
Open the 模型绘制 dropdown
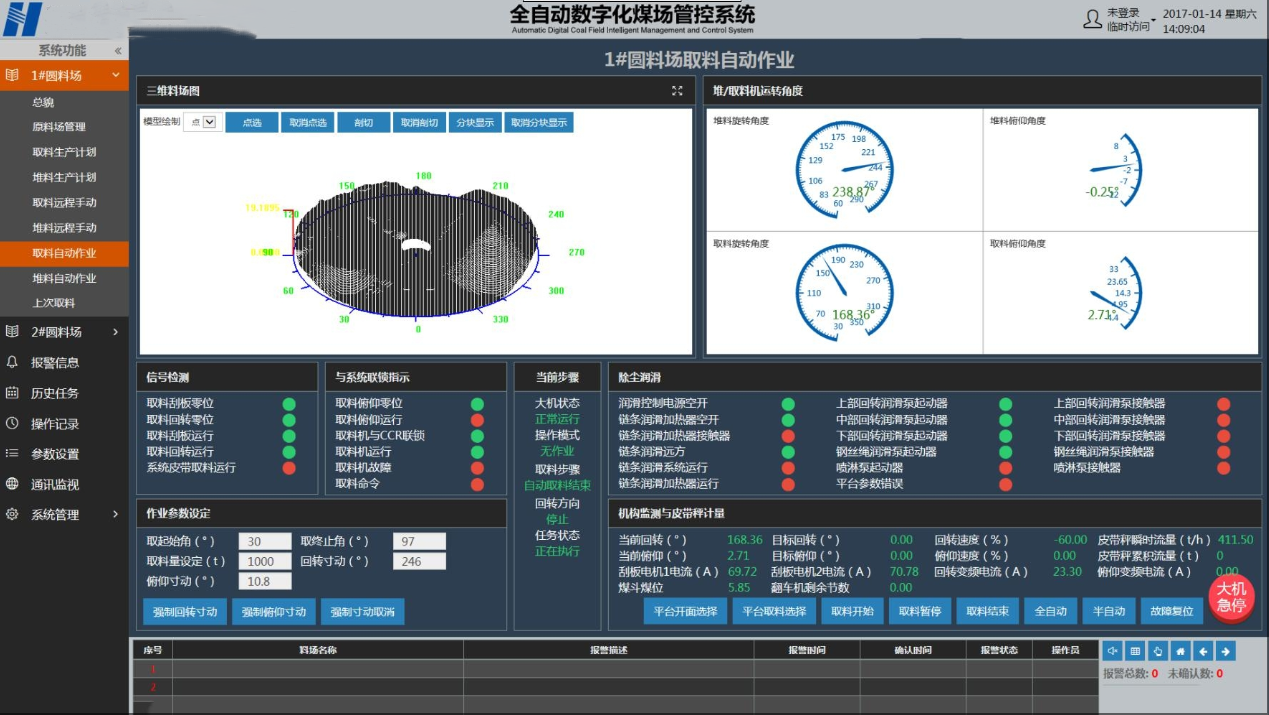(203, 122)
